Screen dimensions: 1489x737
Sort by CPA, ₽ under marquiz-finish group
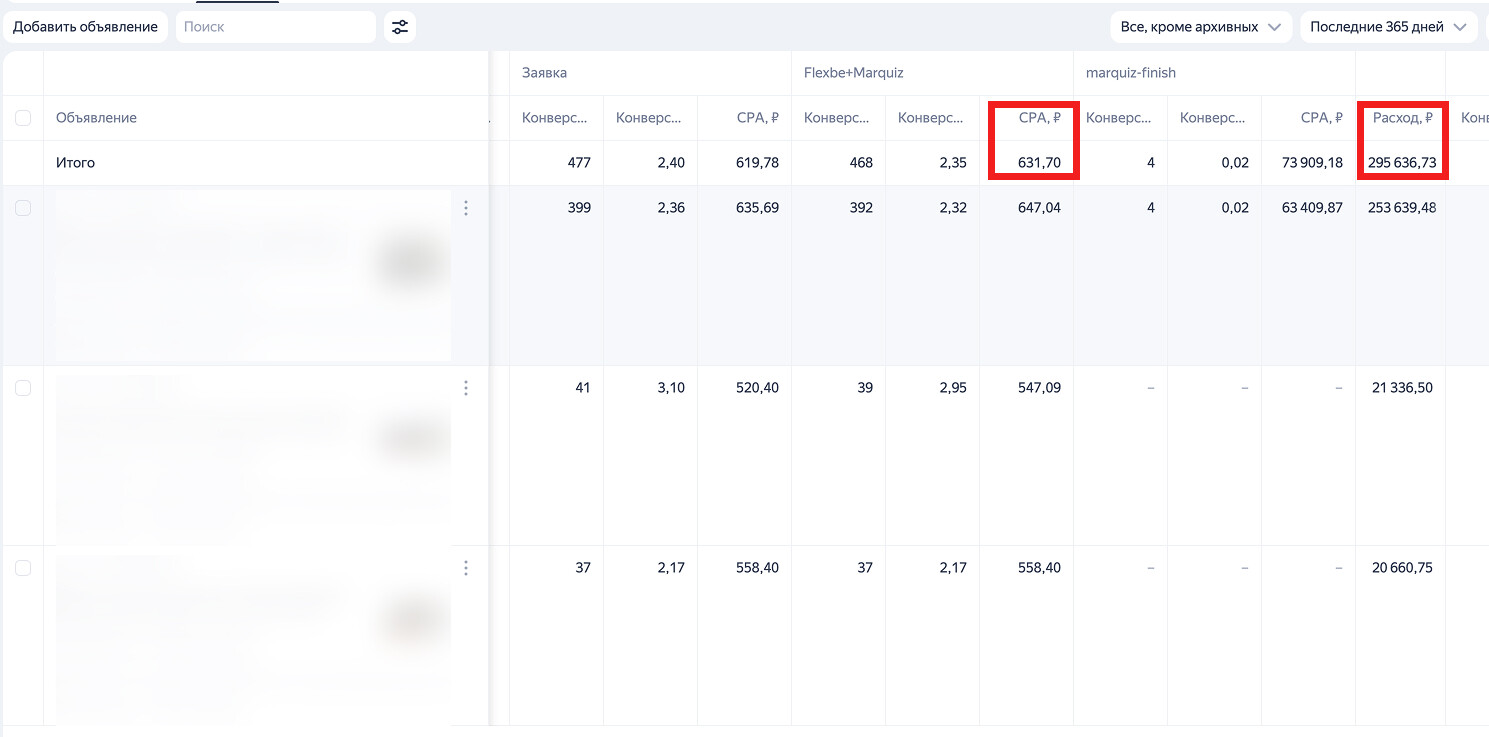[1322, 118]
